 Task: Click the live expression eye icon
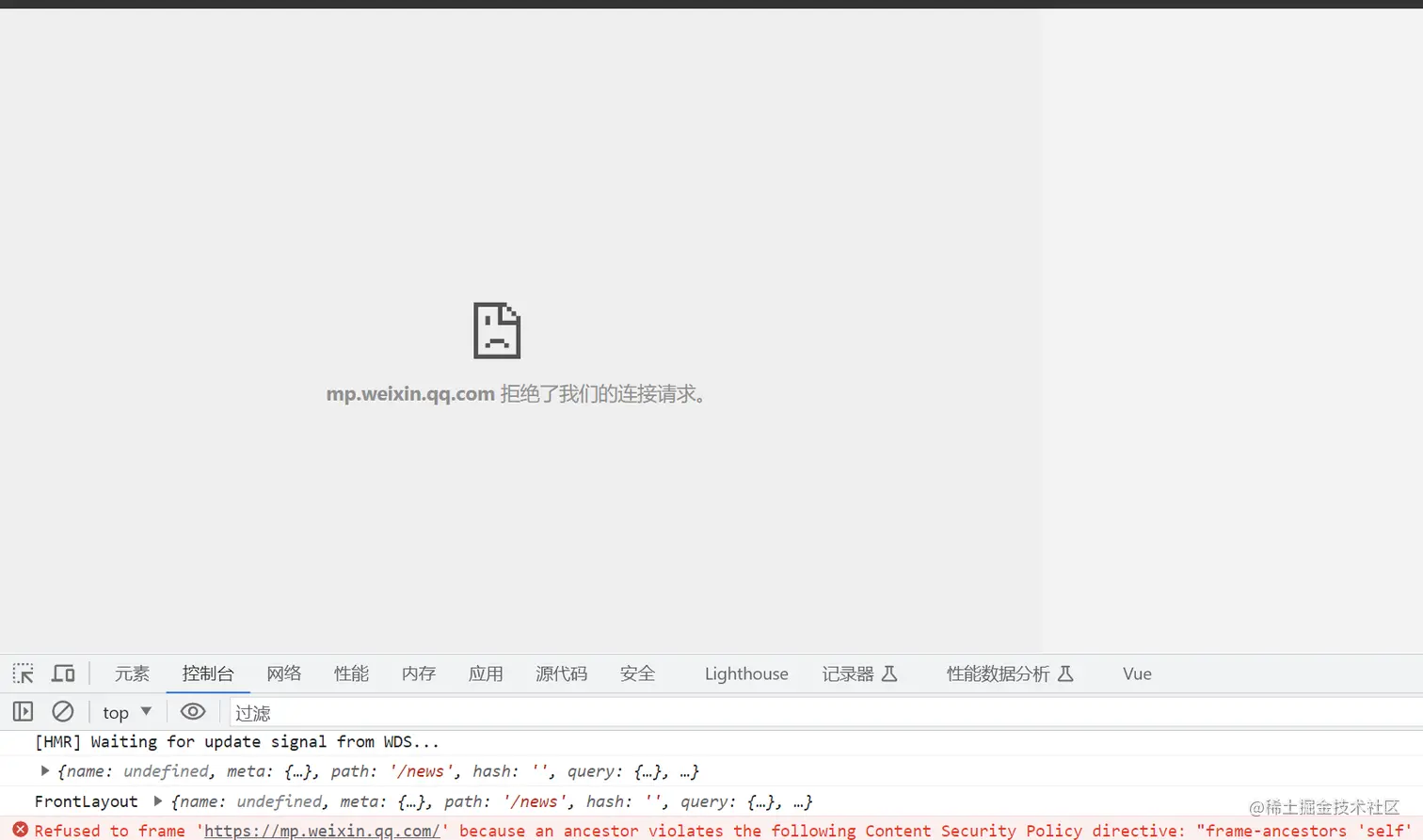pyautogui.click(x=193, y=712)
